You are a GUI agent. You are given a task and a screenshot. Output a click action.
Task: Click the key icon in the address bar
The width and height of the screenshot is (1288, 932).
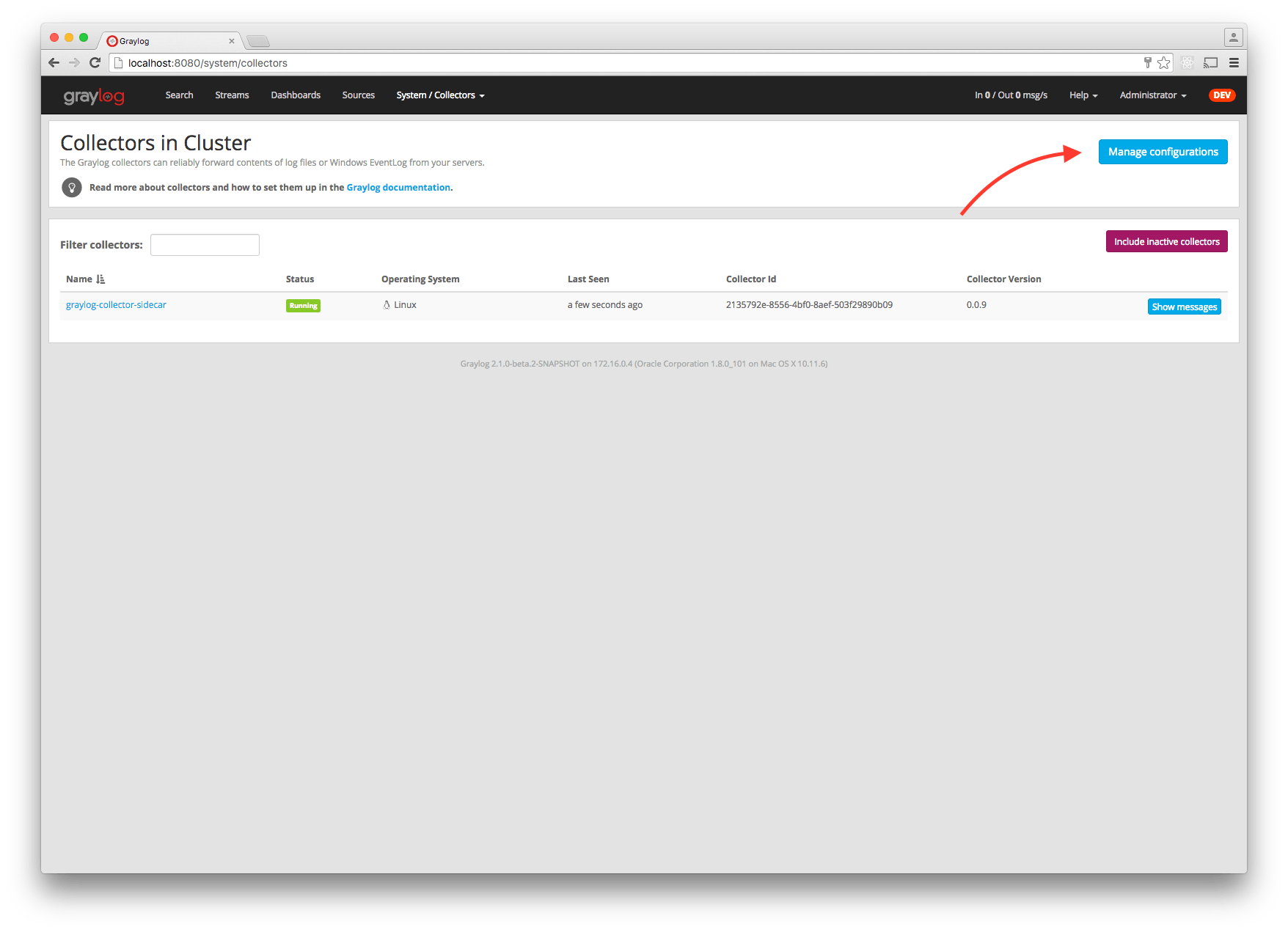(x=1148, y=63)
